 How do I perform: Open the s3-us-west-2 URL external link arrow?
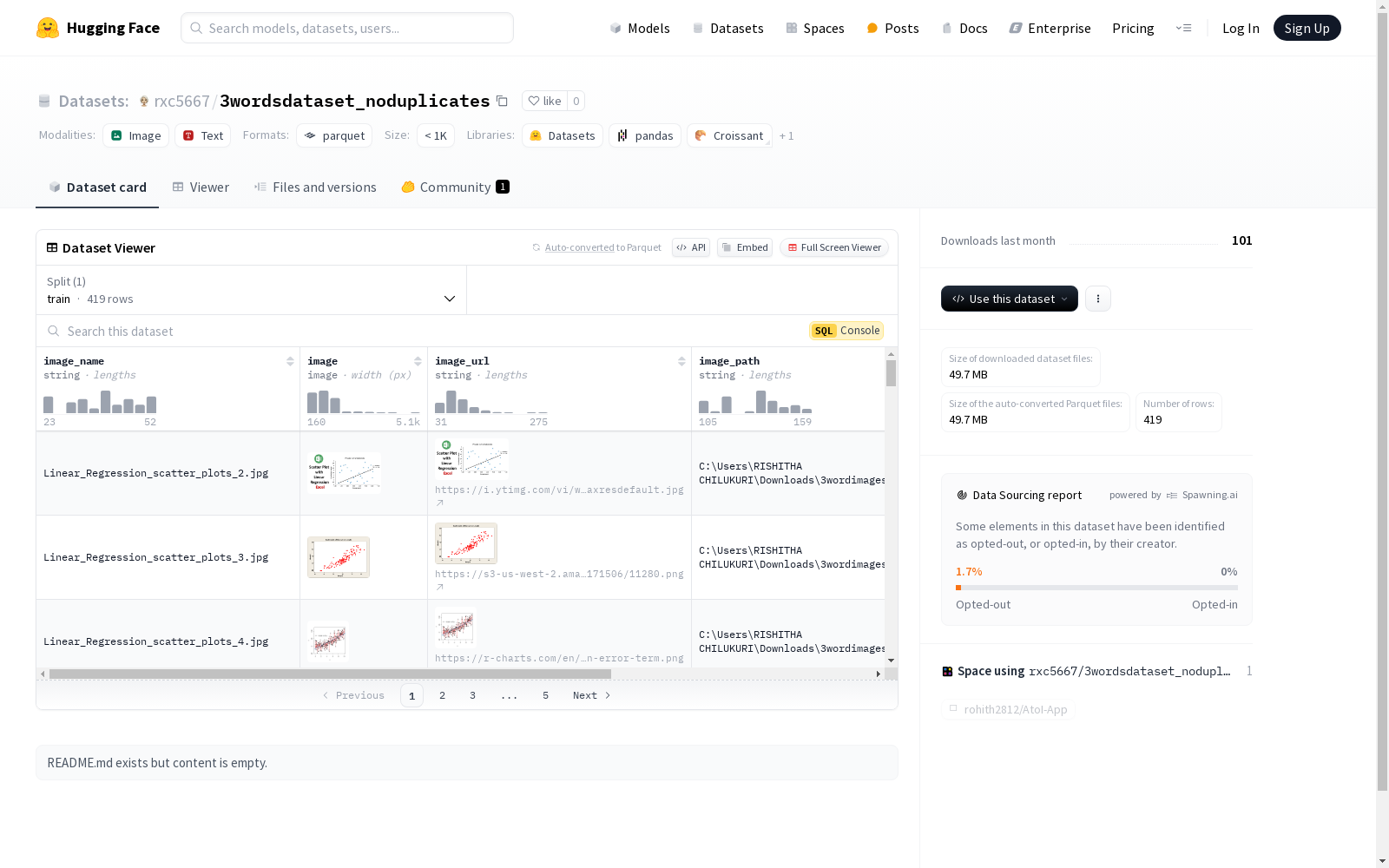click(440, 587)
